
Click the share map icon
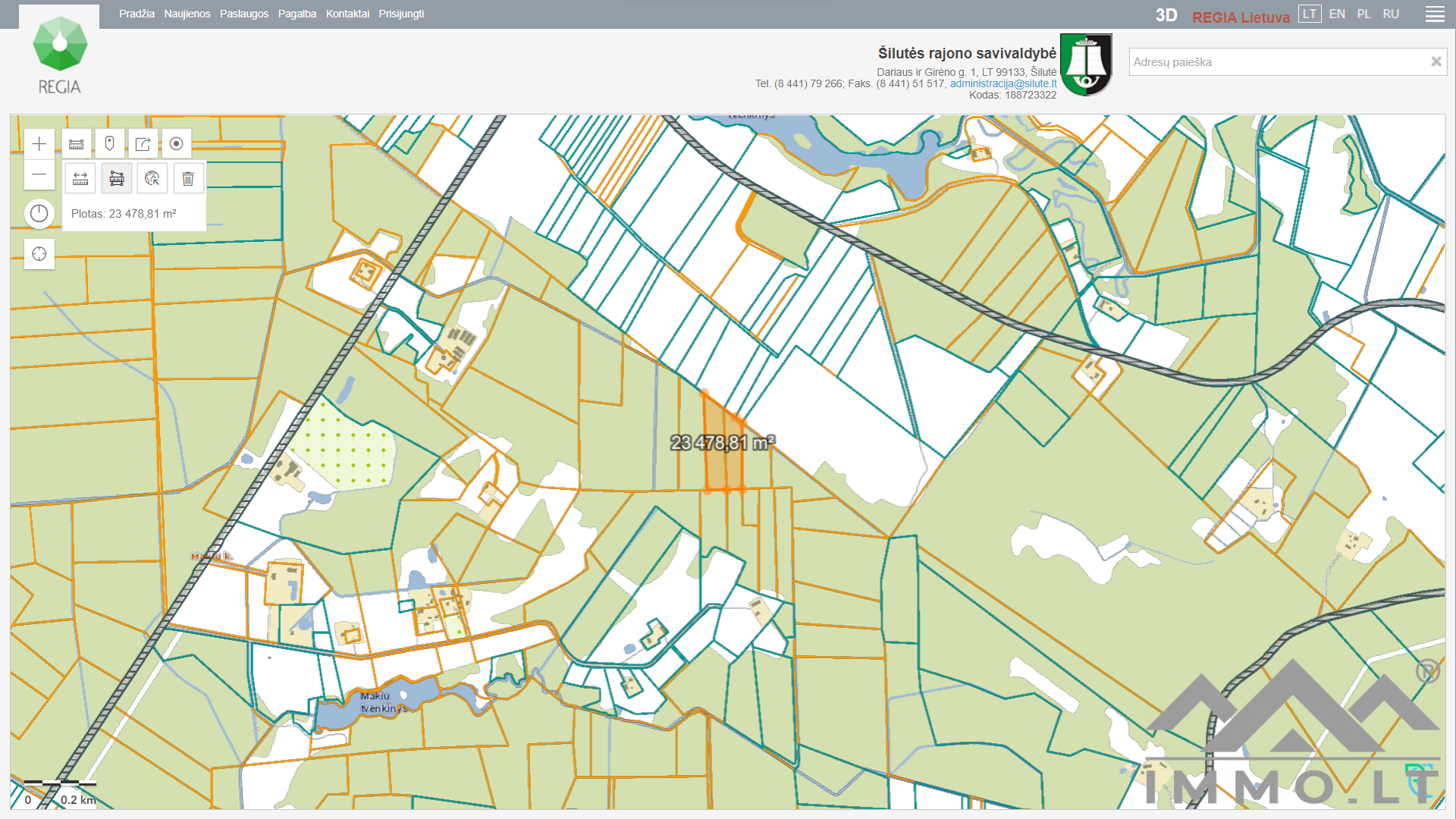[143, 144]
